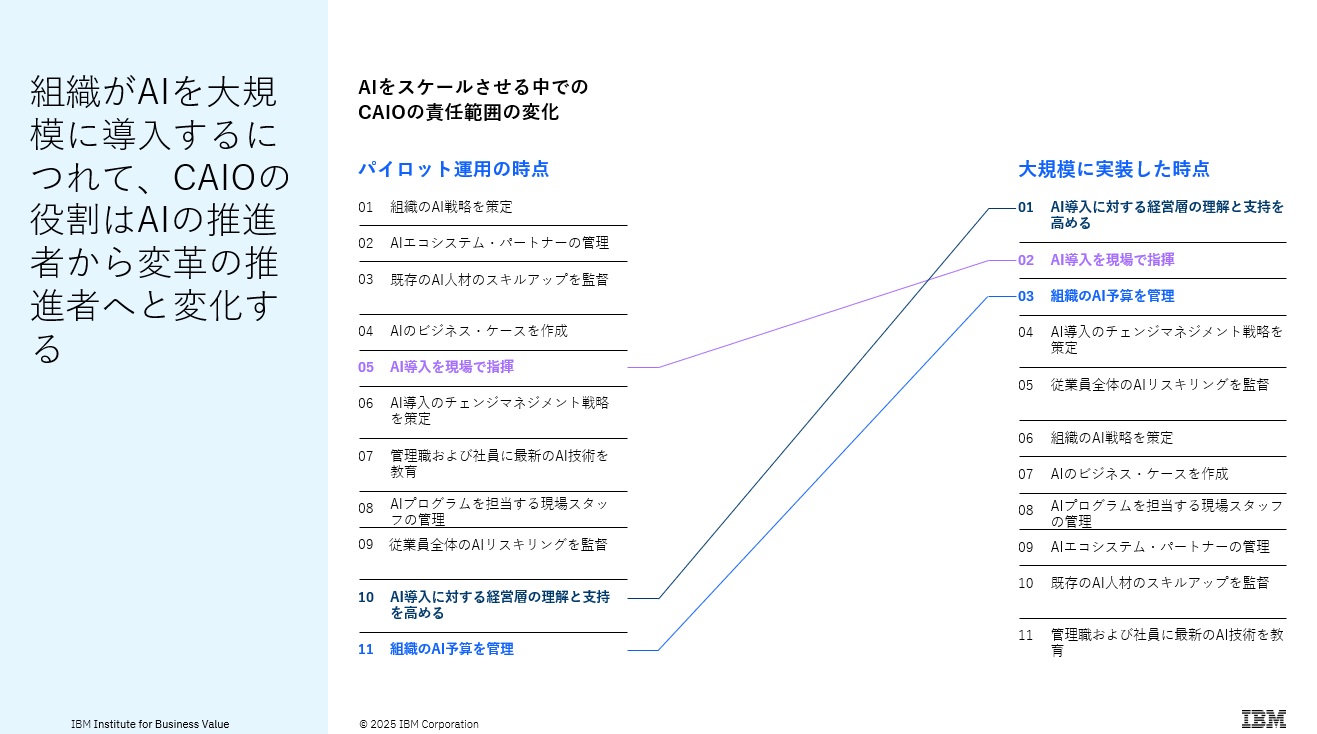Click scaled item 03 組織のAI予算を管理
1317x734 pixels.
[1111, 296]
